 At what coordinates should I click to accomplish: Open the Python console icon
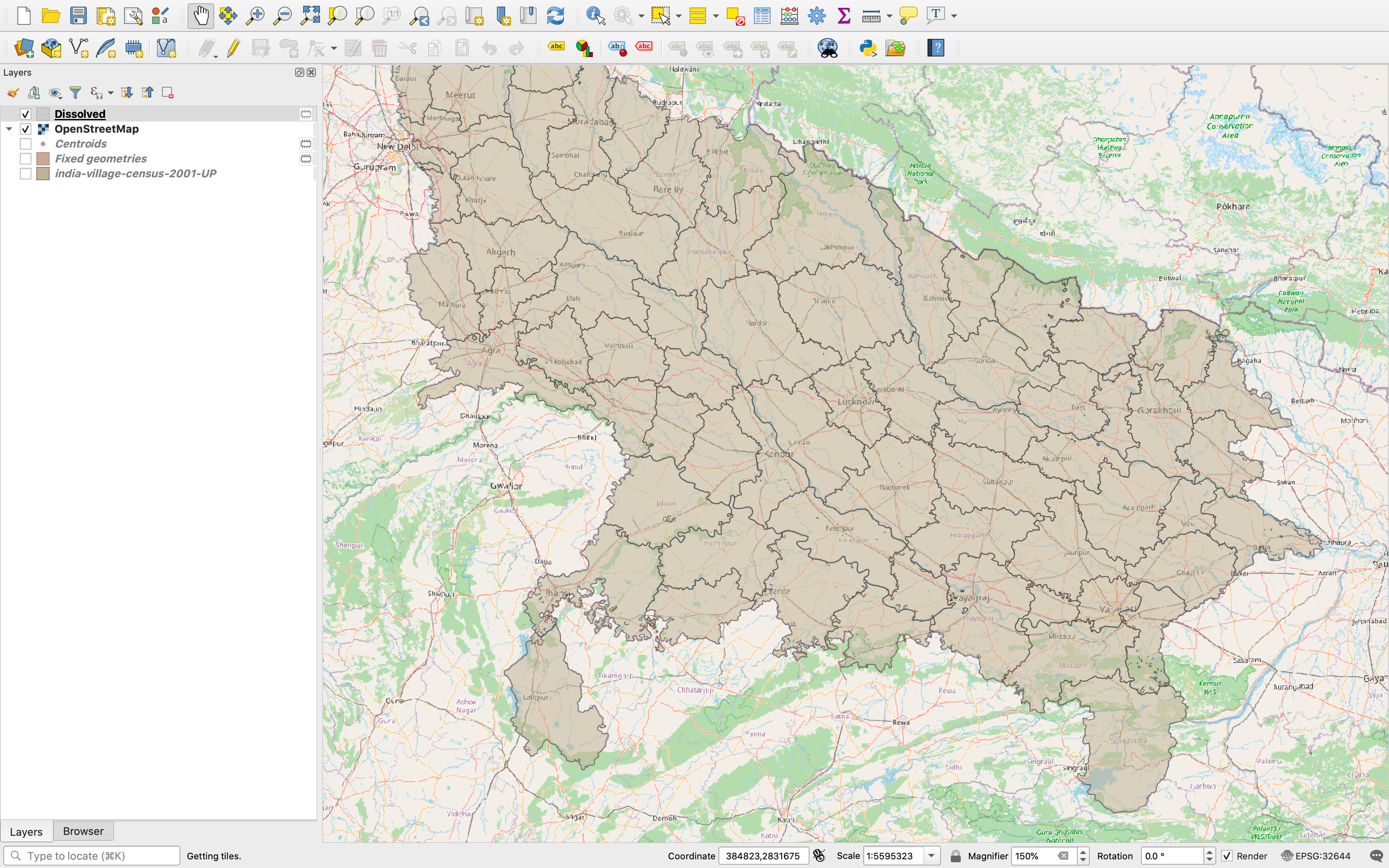pos(867,48)
